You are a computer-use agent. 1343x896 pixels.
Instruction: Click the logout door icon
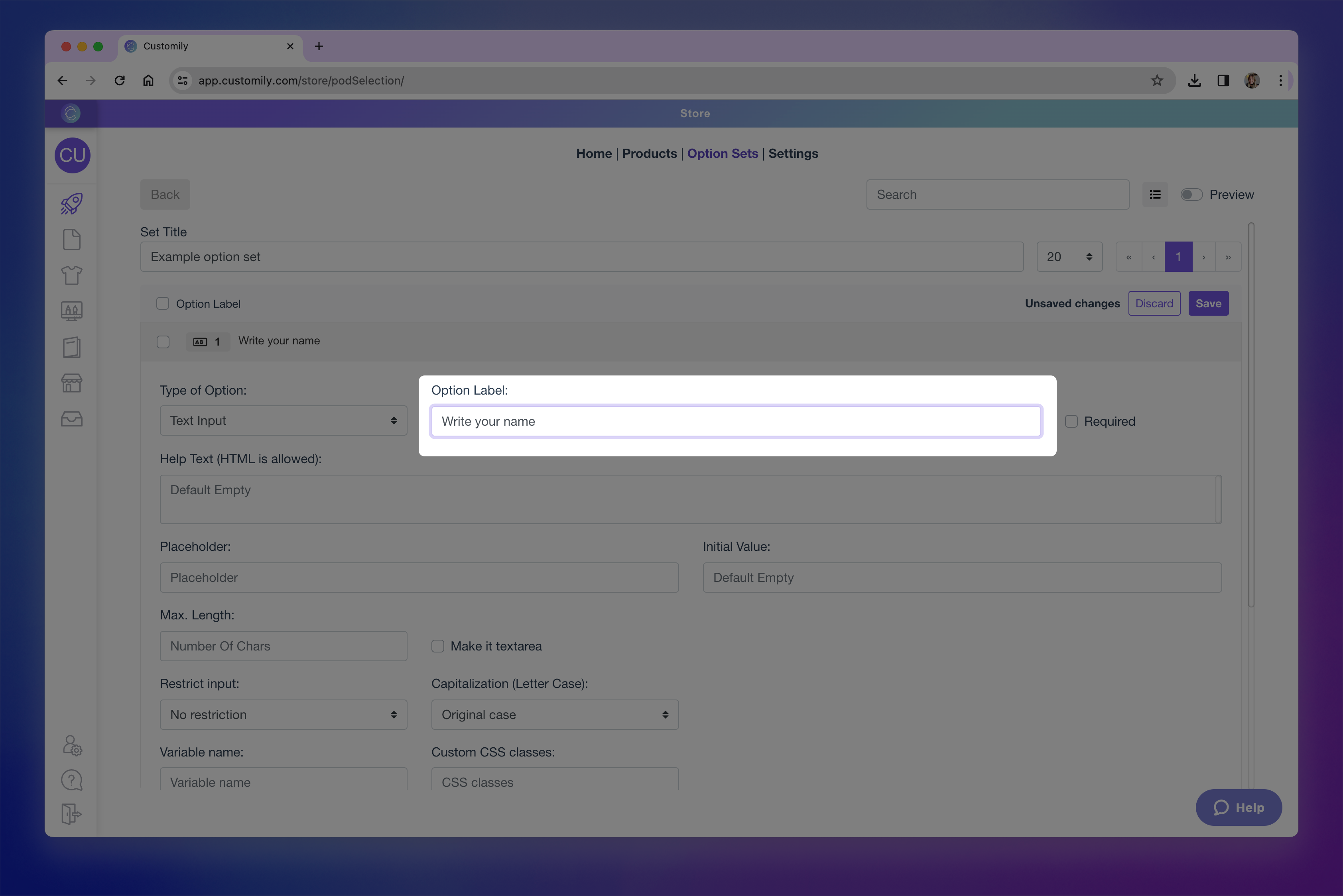click(x=71, y=814)
